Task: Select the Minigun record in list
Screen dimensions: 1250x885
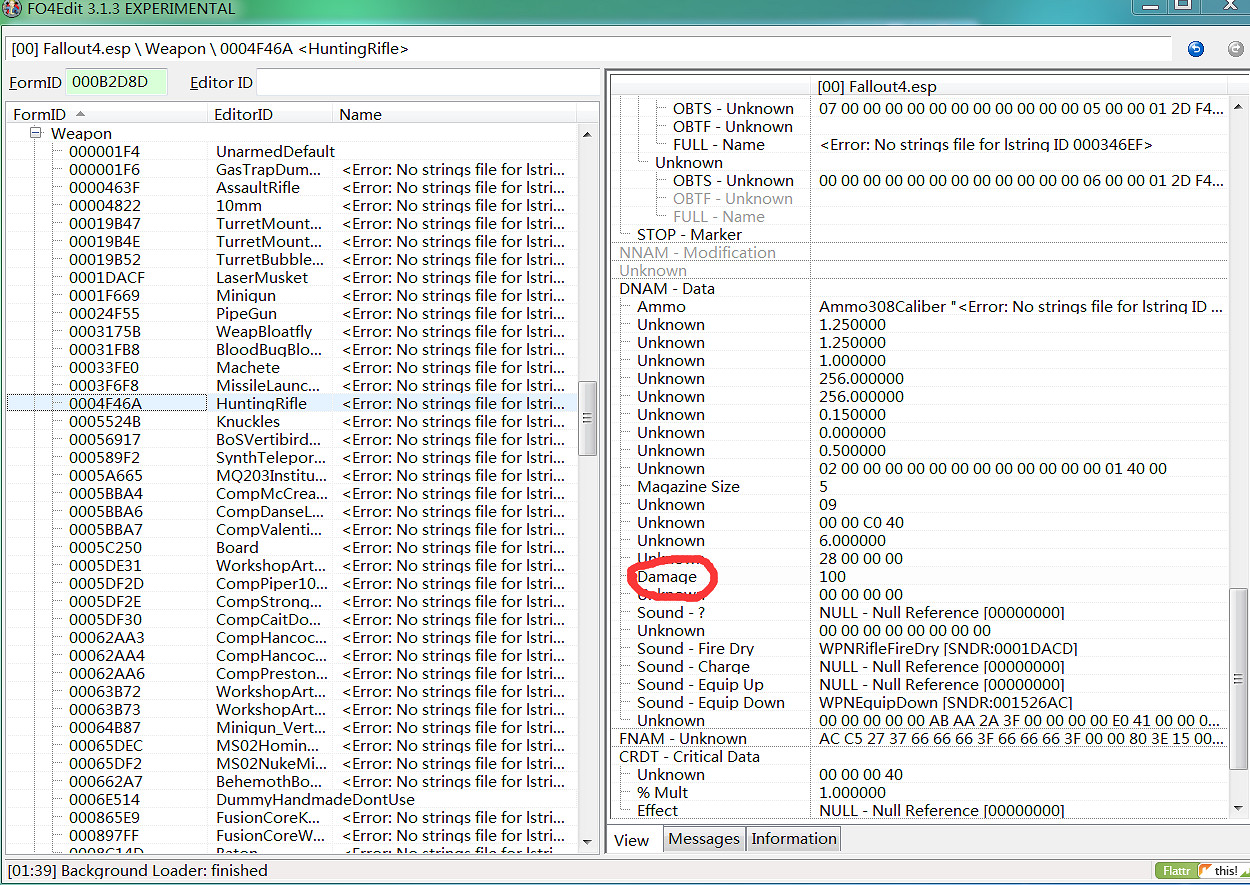Action: click(x=246, y=295)
